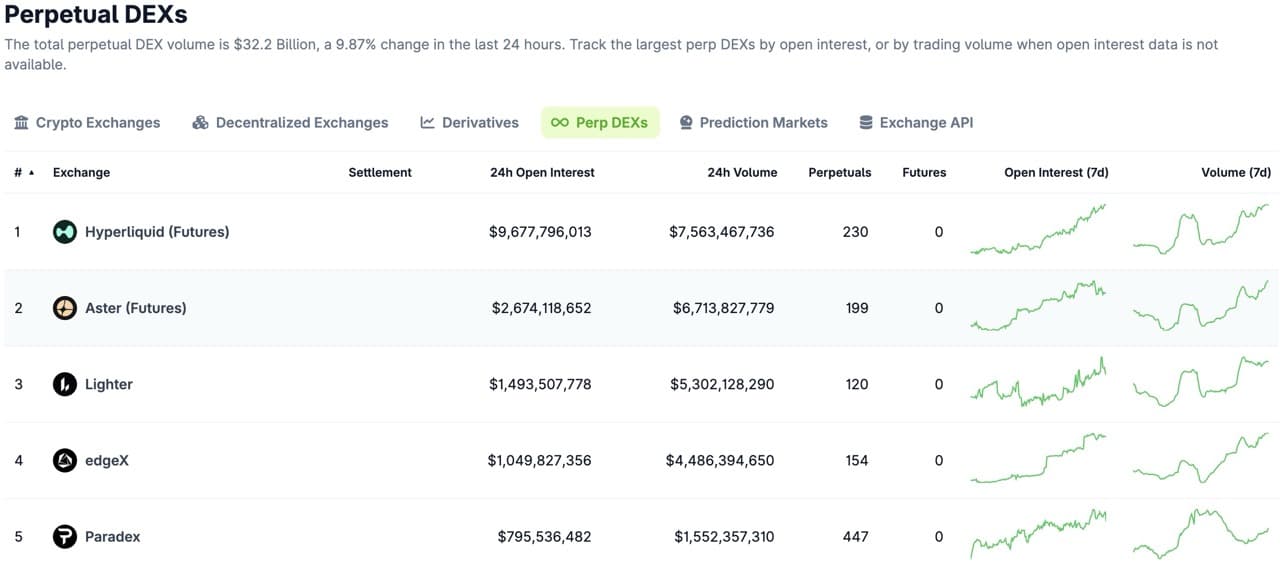Open the Paradex exchange page link
Viewport: 1280px width, 570px height.
point(112,537)
